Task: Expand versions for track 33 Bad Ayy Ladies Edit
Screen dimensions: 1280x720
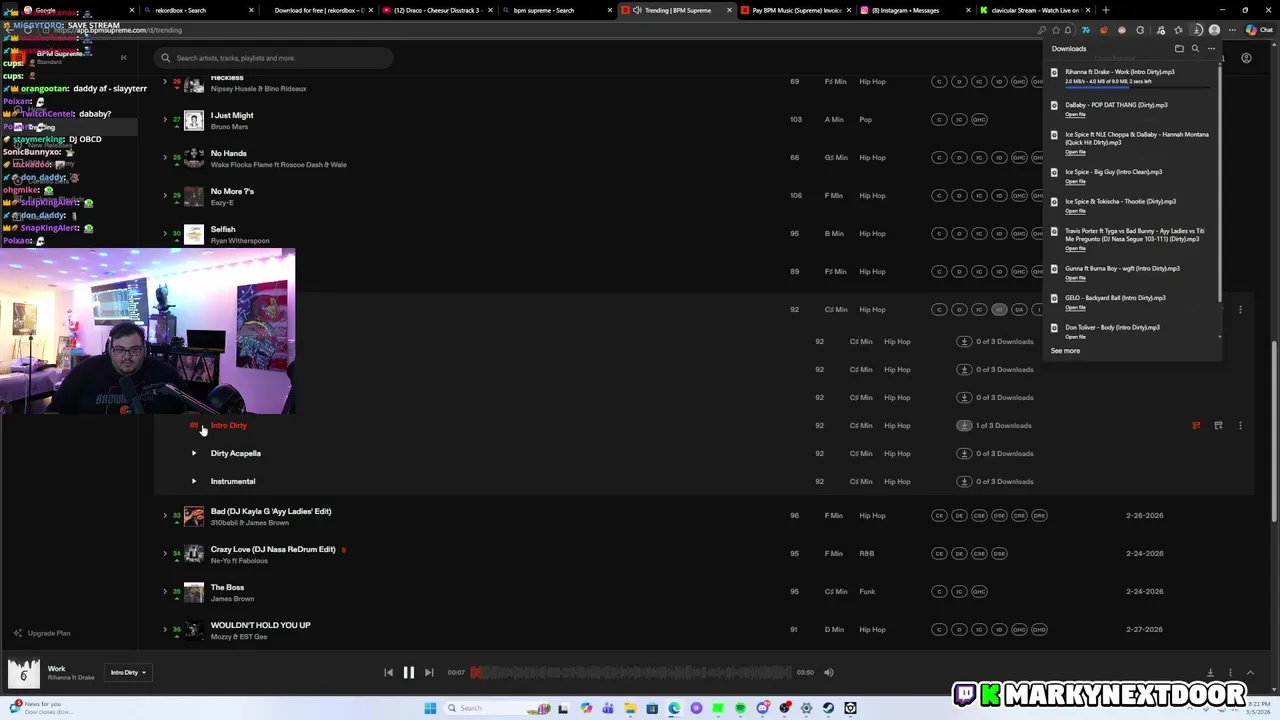Action: click(165, 516)
